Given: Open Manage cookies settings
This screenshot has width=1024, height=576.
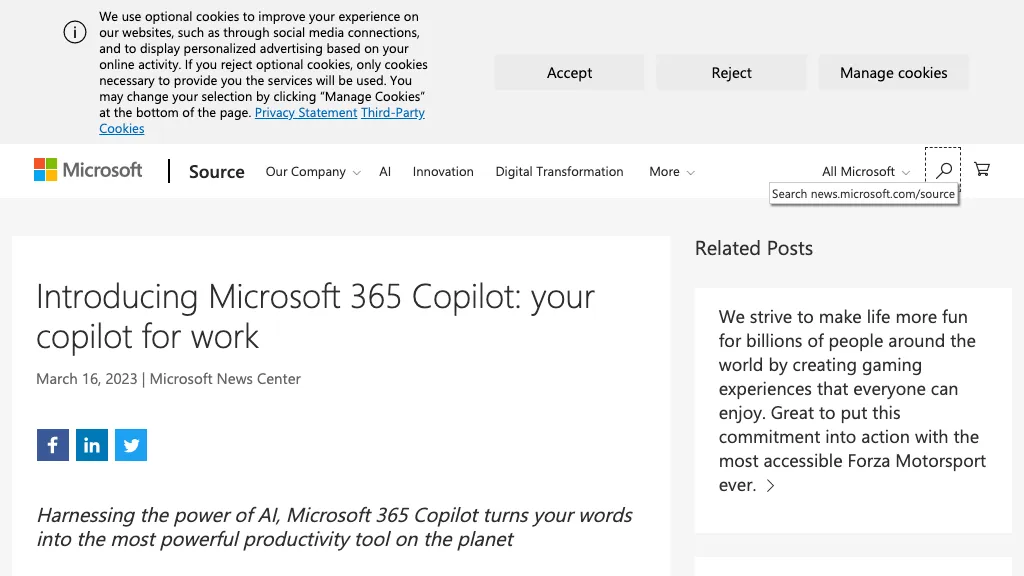Looking at the screenshot, I should (893, 72).
